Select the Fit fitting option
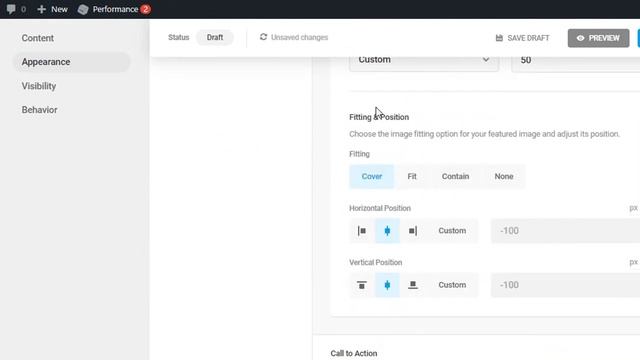 [412, 176]
